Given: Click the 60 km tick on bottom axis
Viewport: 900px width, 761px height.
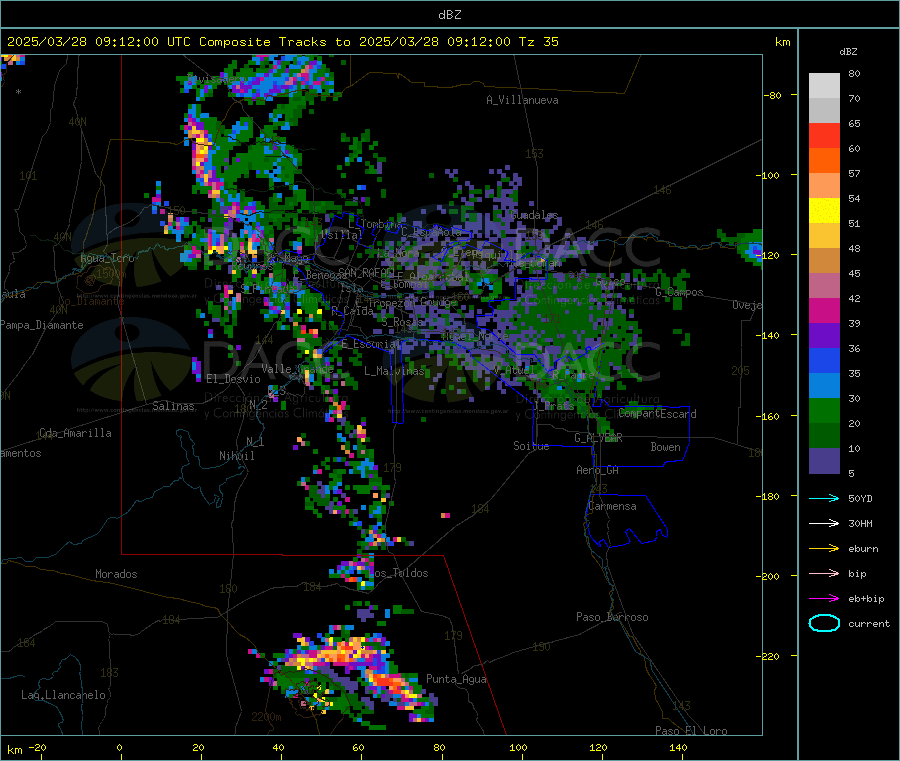Looking at the screenshot, I should tap(359, 747).
